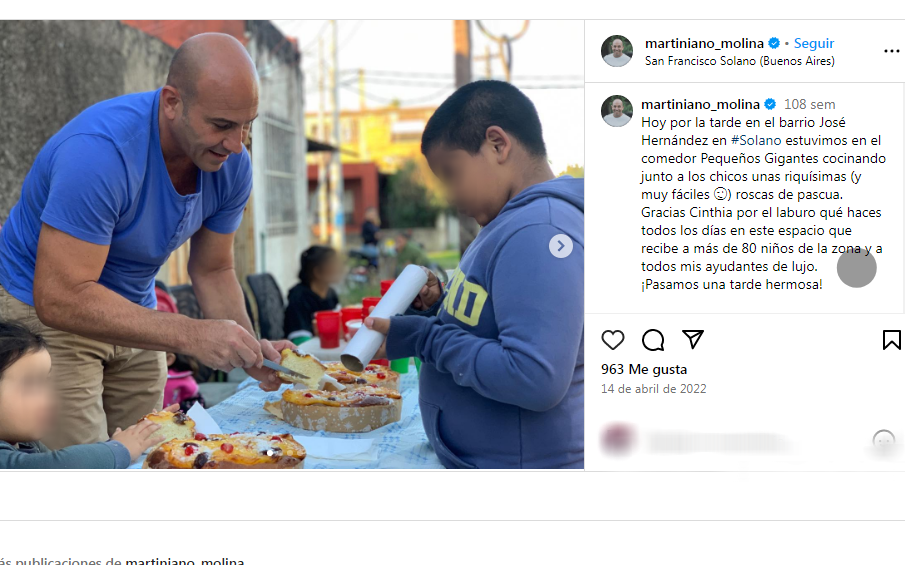Image resolution: width=905 pixels, height=565 pixels.
Task: Open comments with the speech bubble icon
Action: click(x=653, y=340)
